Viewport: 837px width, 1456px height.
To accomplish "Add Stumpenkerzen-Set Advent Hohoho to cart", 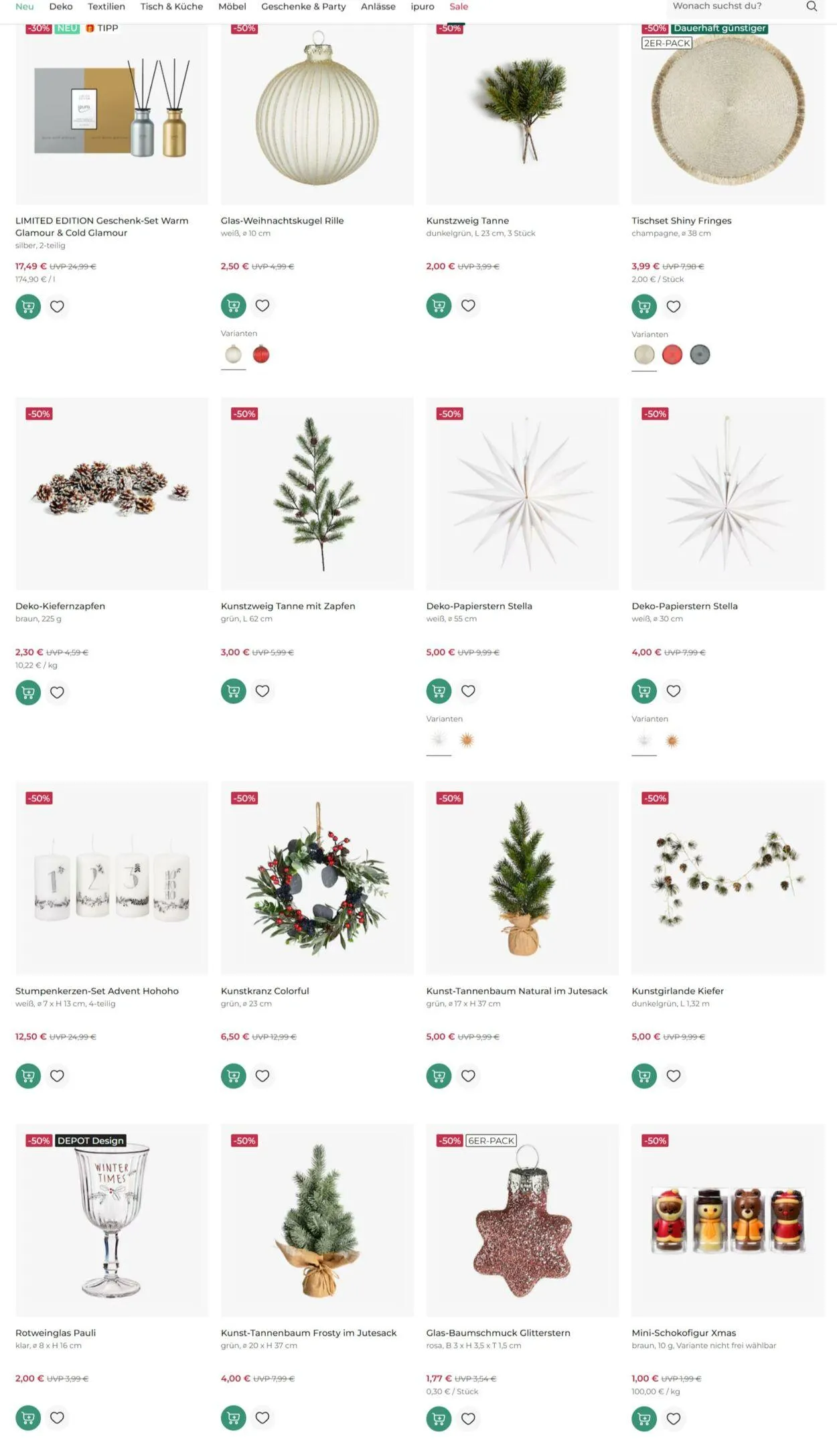I will (x=28, y=1076).
